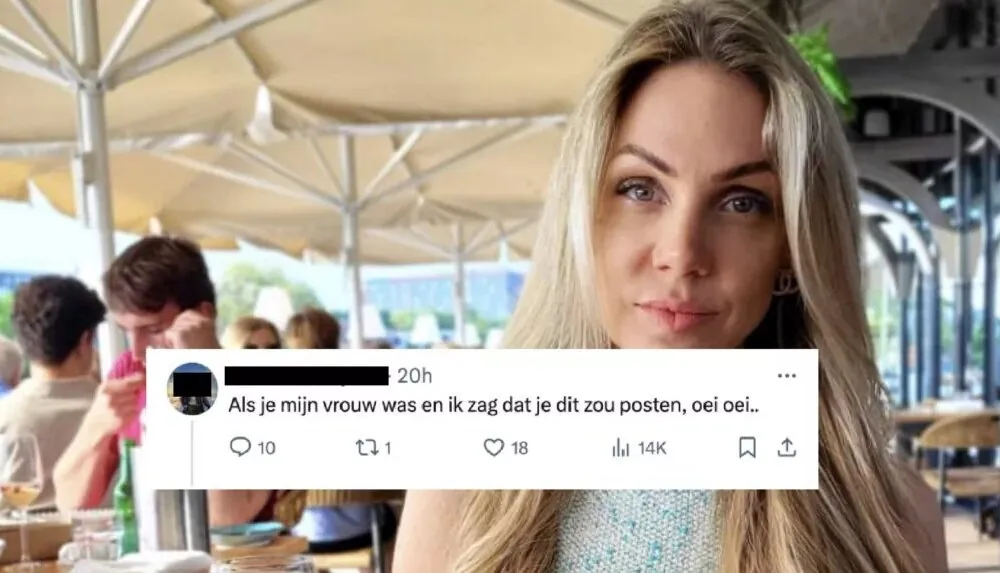Viewport: 1000px width, 573px height.
Task: Share the tweet using the upload arrow icon
Action: pyautogui.click(x=787, y=447)
